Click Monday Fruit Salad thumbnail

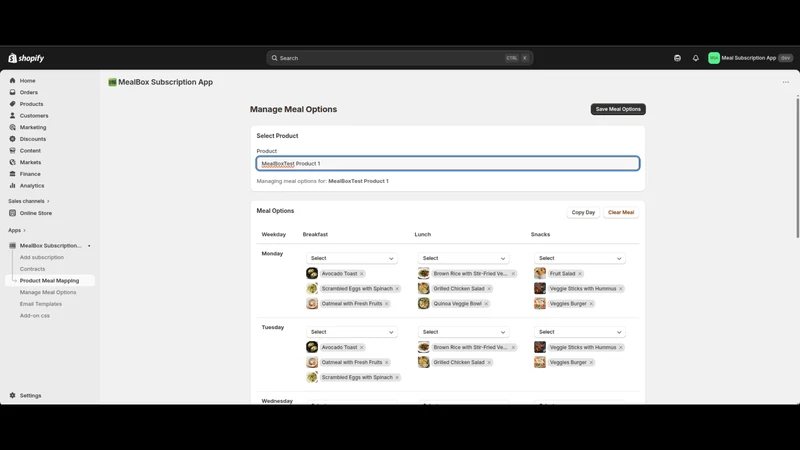[540, 273]
